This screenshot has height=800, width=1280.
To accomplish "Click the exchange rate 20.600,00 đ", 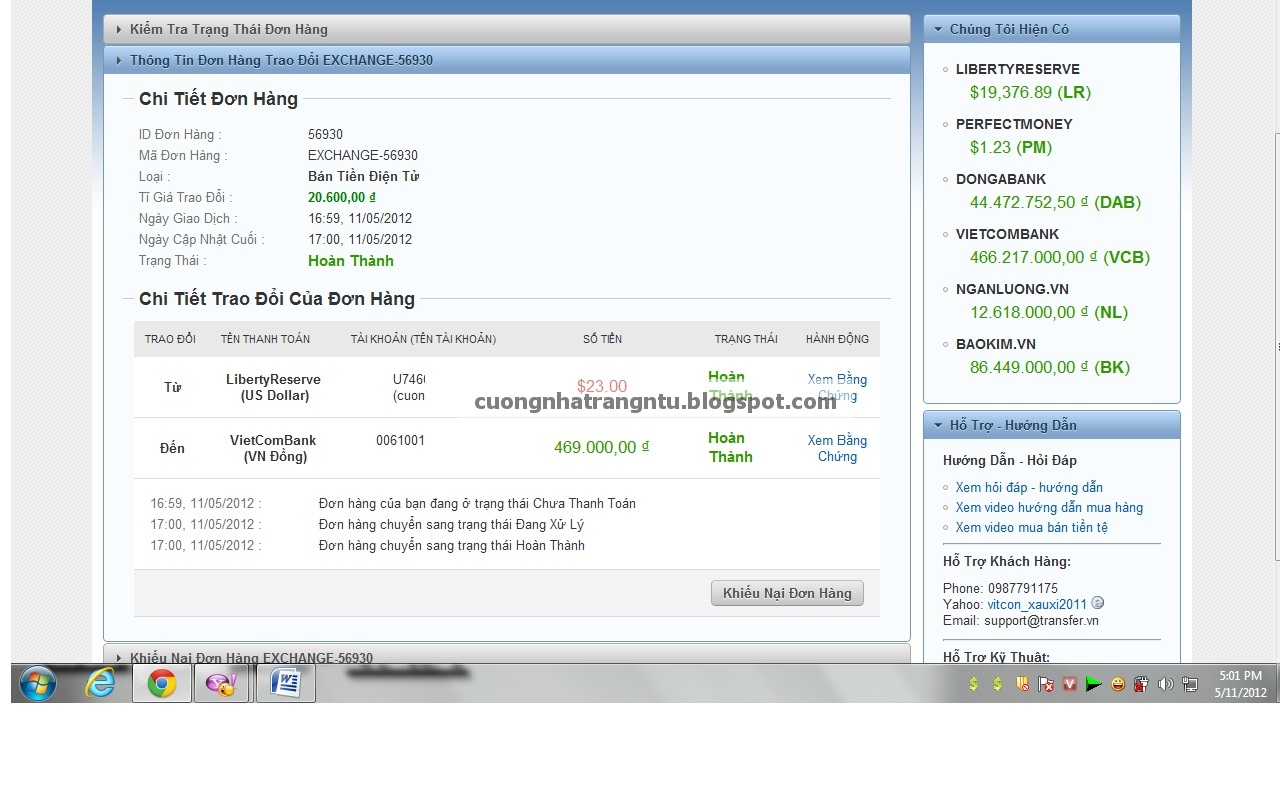I will pyautogui.click(x=342, y=197).
